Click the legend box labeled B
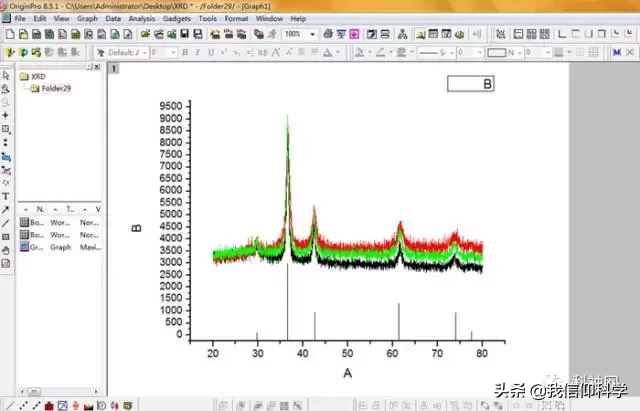Viewport: 640px width, 411px height. click(x=471, y=84)
